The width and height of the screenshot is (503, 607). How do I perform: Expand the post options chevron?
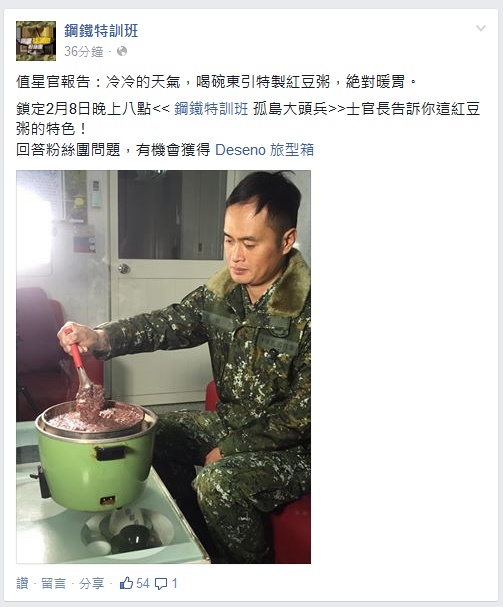[x=481, y=28]
